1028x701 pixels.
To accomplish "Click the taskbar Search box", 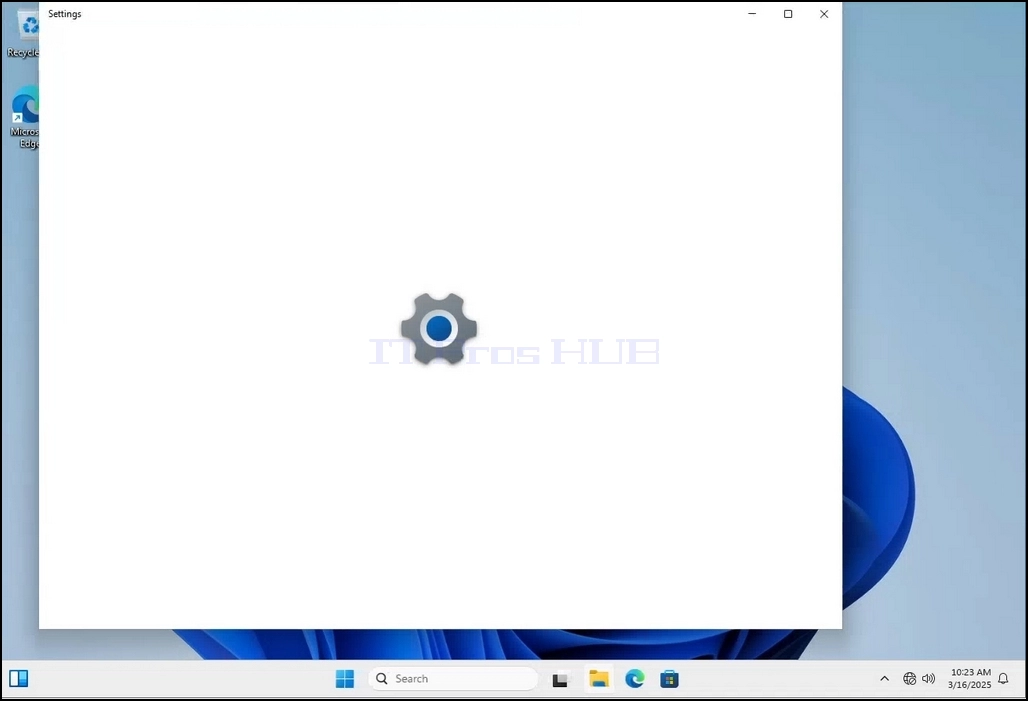I will (453, 679).
